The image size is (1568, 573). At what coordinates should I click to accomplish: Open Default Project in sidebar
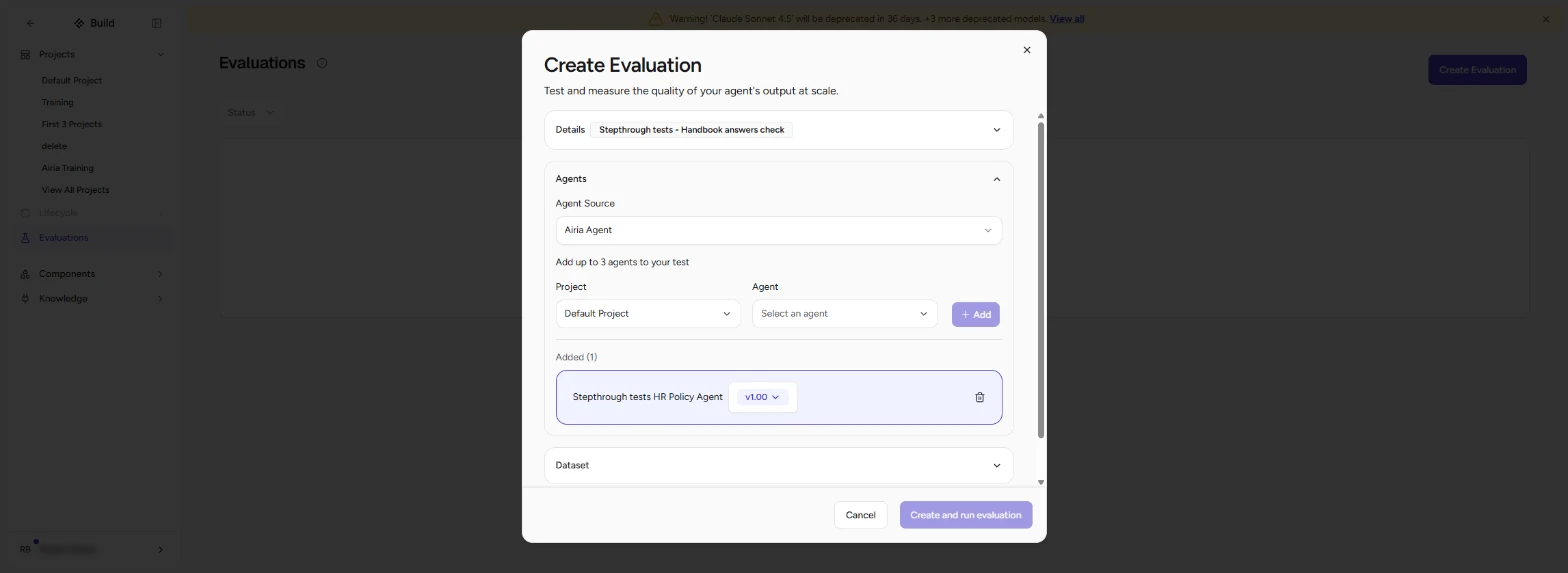pos(71,80)
